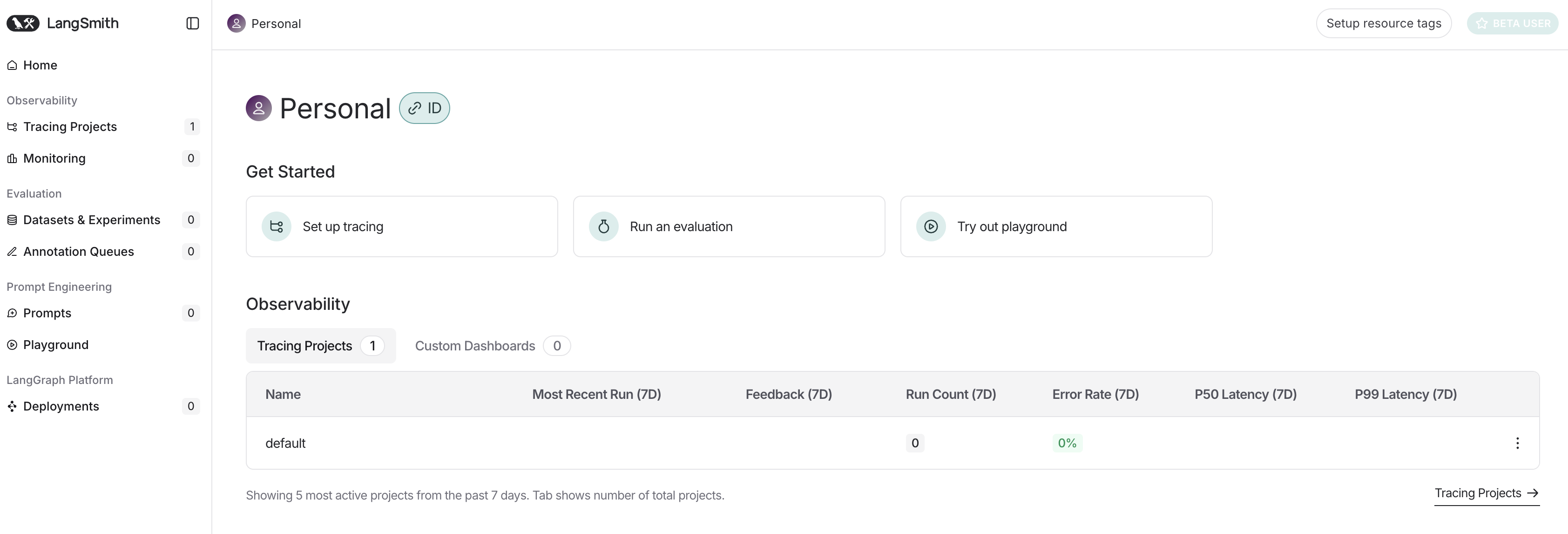Click P50 Latency (7D) column header
The height and width of the screenshot is (534, 1568).
pyautogui.click(x=1245, y=395)
